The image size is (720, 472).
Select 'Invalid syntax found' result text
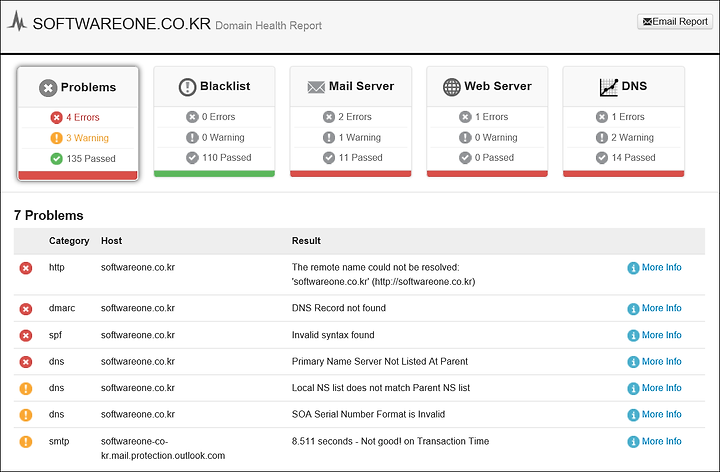pyautogui.click(x=333, y=335)
